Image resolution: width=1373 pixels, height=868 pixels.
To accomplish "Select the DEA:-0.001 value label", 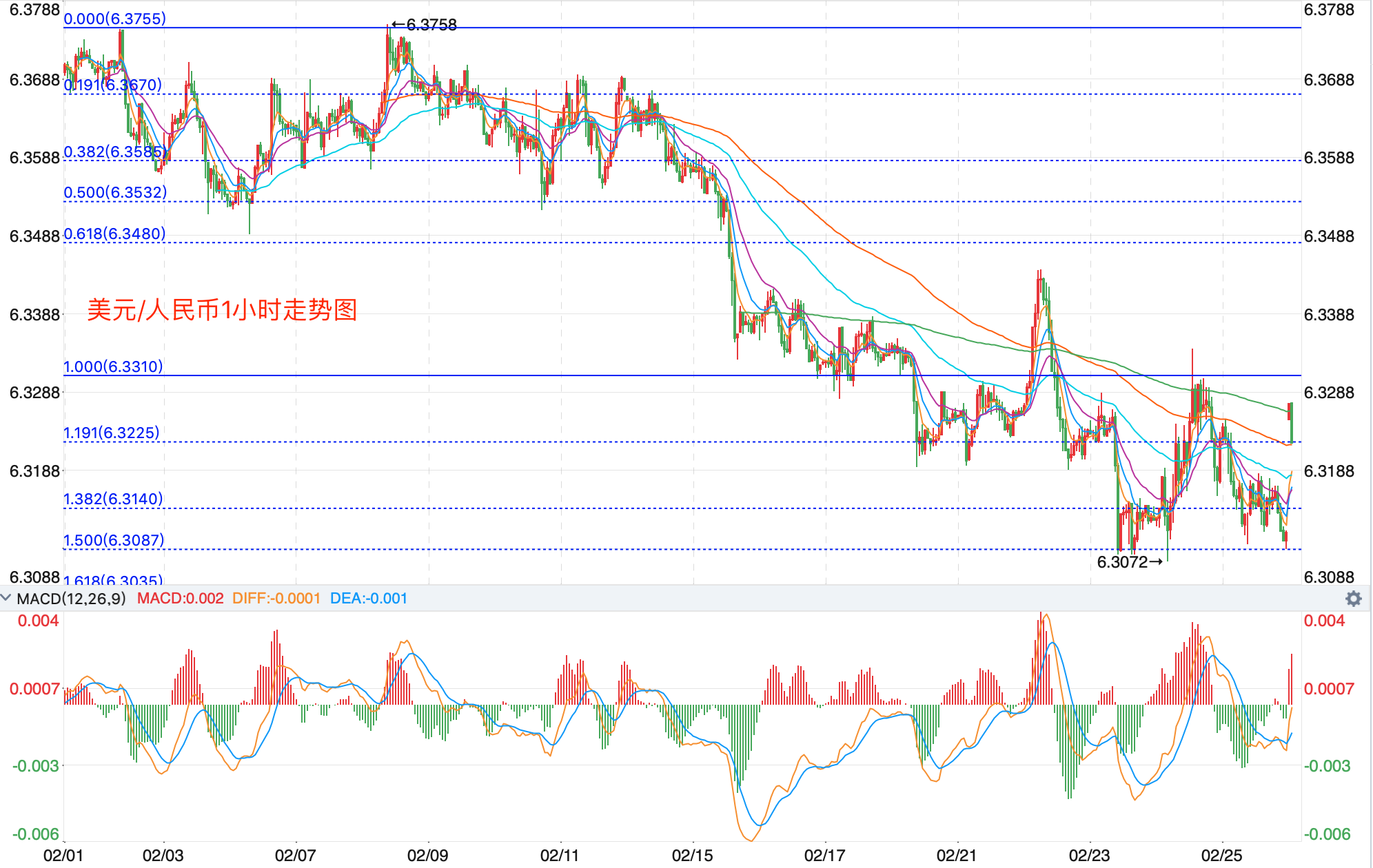I will point(368,599).
